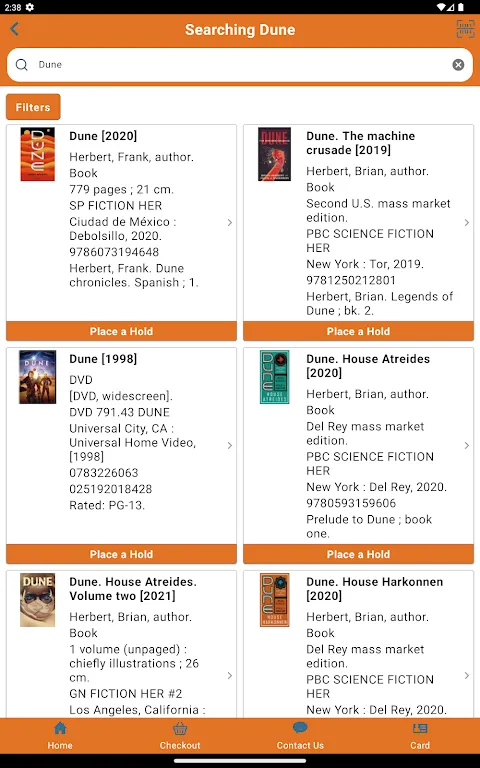This screenshot has height=768, width=480.
Task: Open Contact Us chat icon
Action: tap(300, 736)
